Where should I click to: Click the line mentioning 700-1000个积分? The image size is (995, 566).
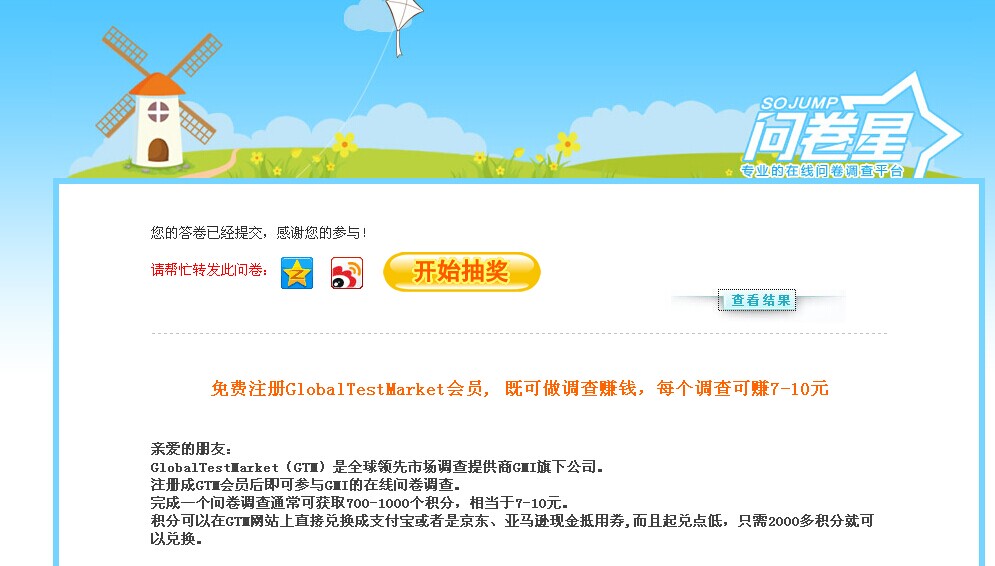click(x=359, y=503)
